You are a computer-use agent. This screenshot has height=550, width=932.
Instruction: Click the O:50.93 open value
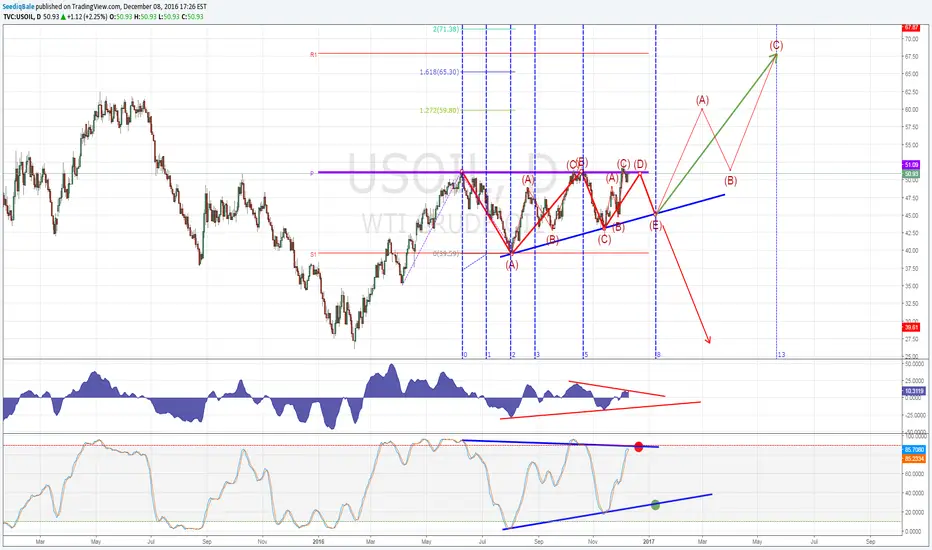click(x=121, y=17)
